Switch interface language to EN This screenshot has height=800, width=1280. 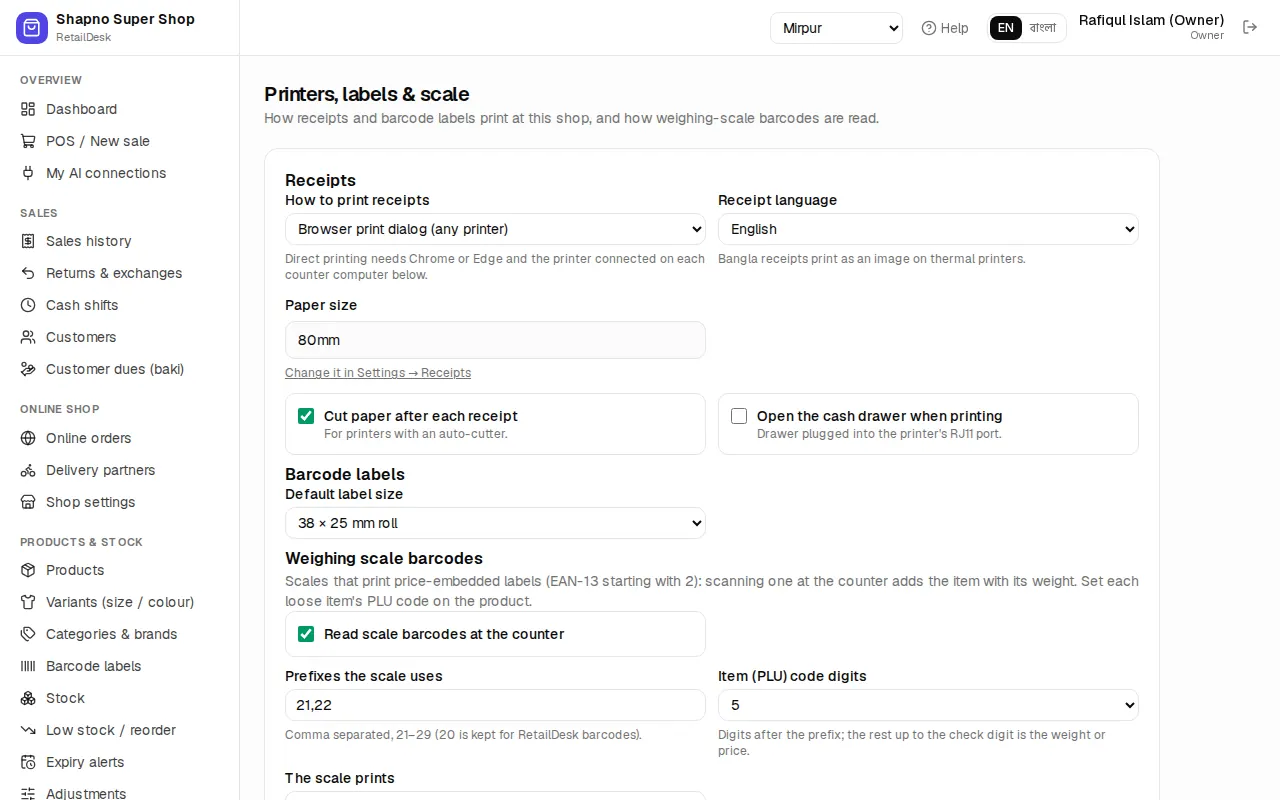click(1006, 28)
